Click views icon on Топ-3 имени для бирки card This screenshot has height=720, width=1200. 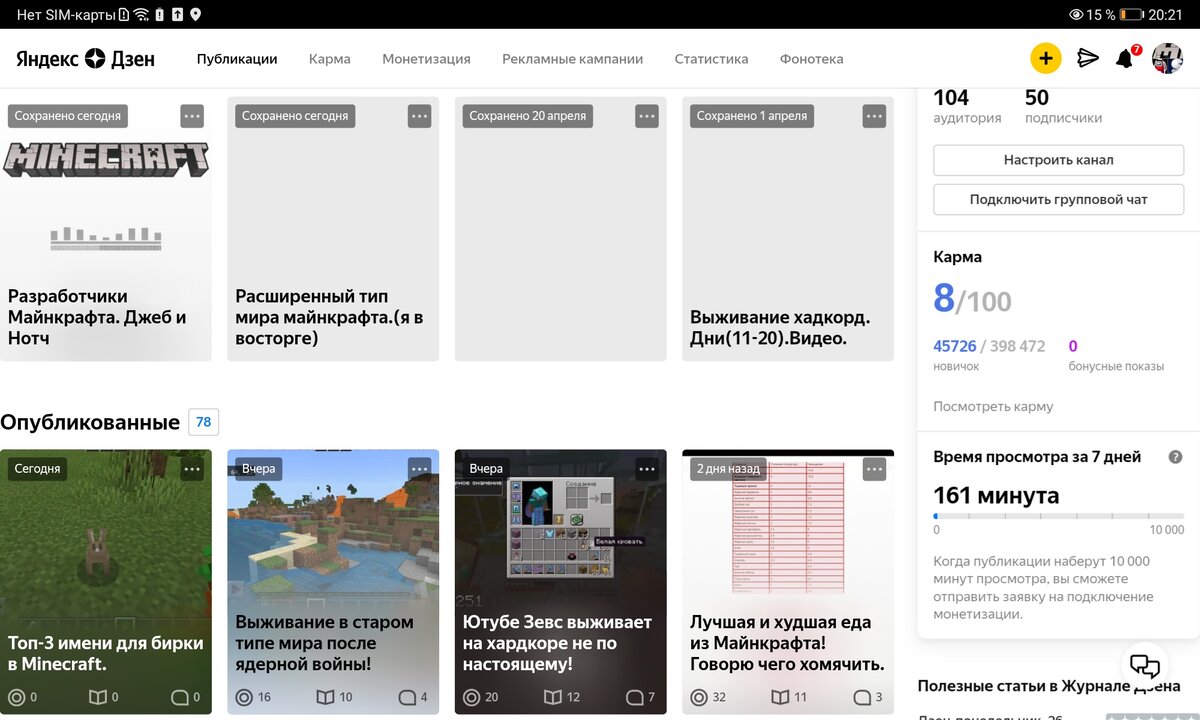[x=16, y=697]
